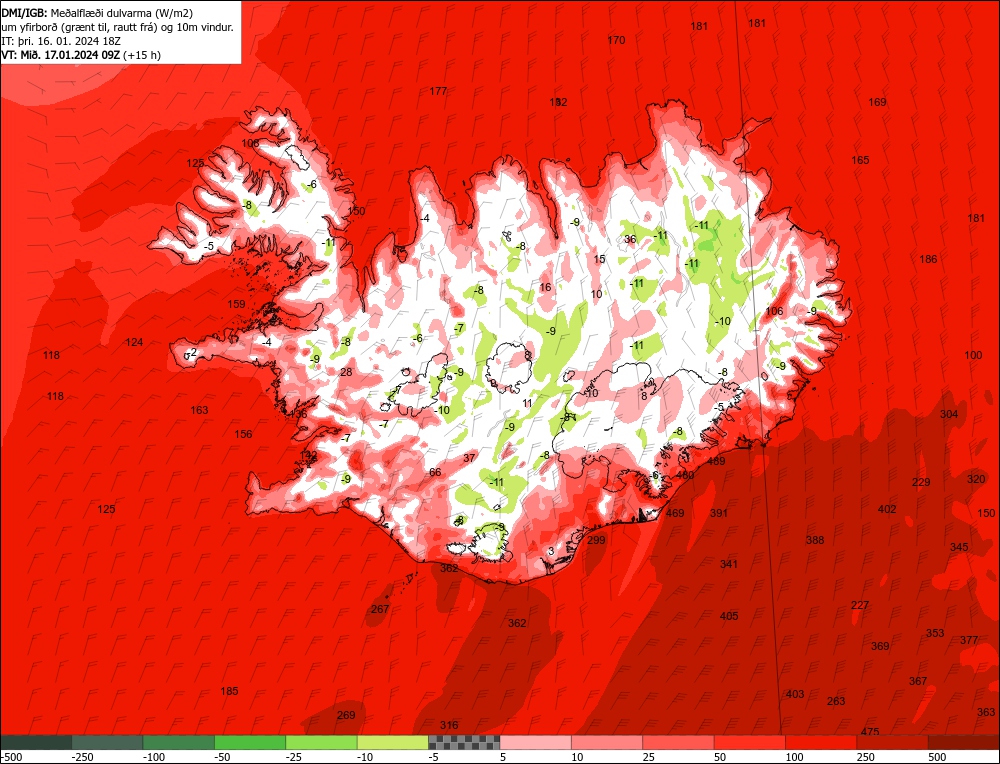
Task: Click the dark red 250 to 500 swatch
Action: coord(893,742)
